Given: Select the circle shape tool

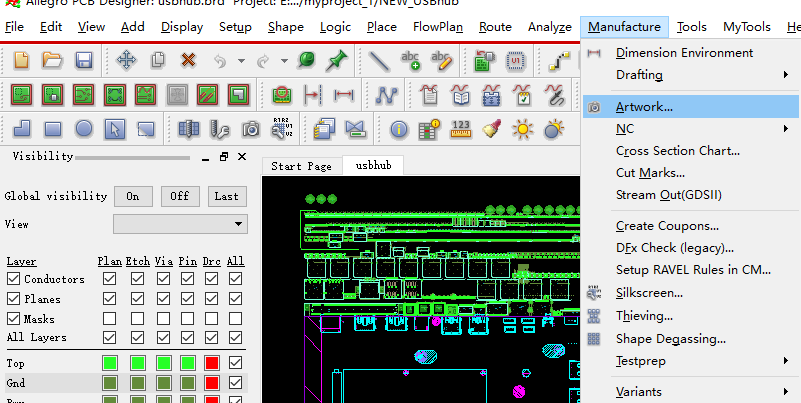Looking at the screenshot, I should click(x=84, y=129).
